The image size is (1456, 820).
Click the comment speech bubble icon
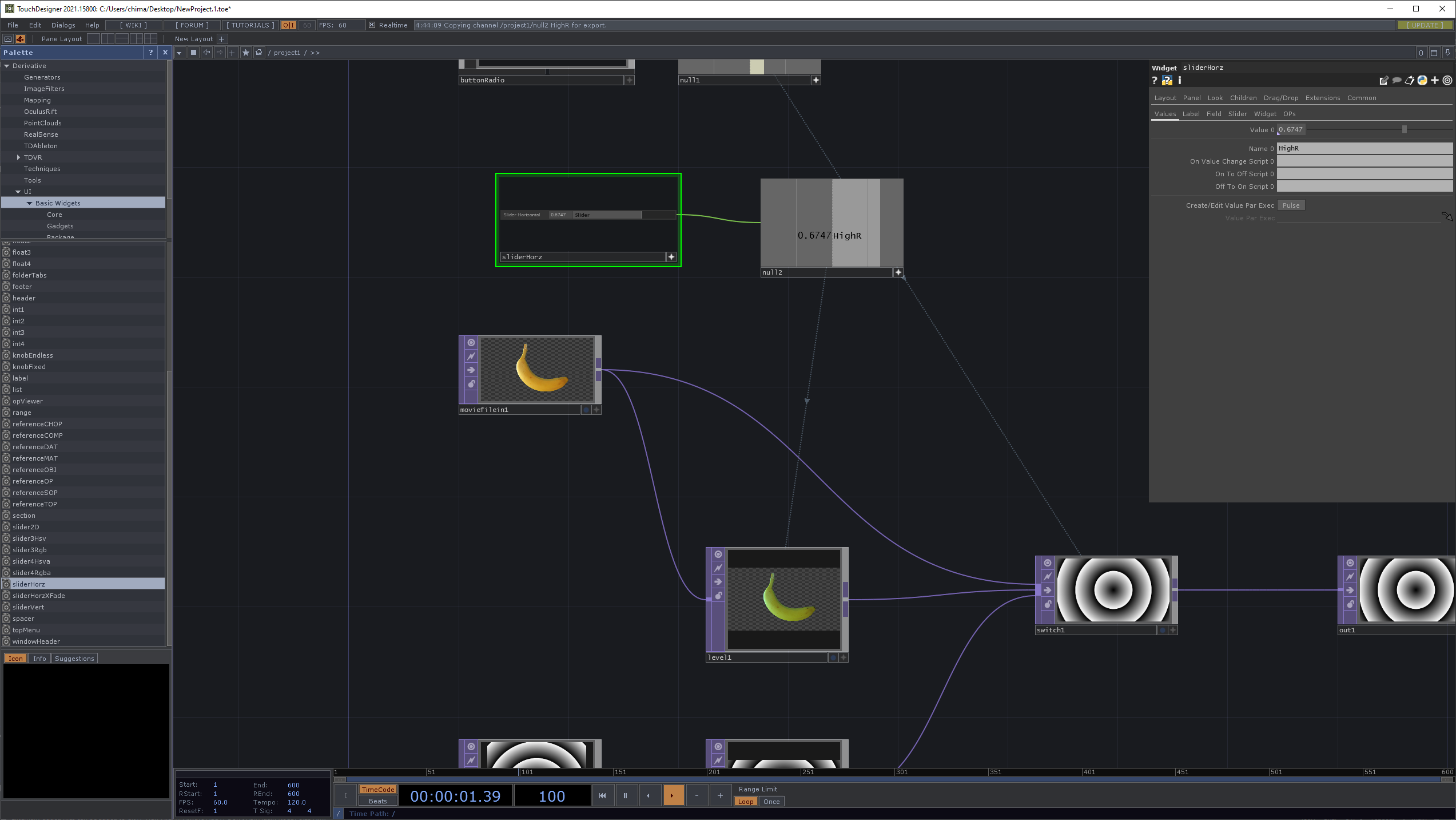click(1397, 81)
